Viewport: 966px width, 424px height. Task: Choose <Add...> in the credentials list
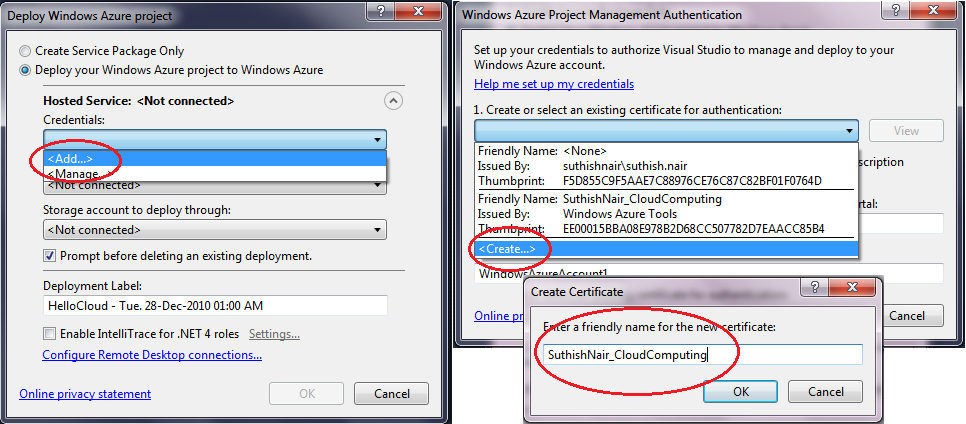215,159
